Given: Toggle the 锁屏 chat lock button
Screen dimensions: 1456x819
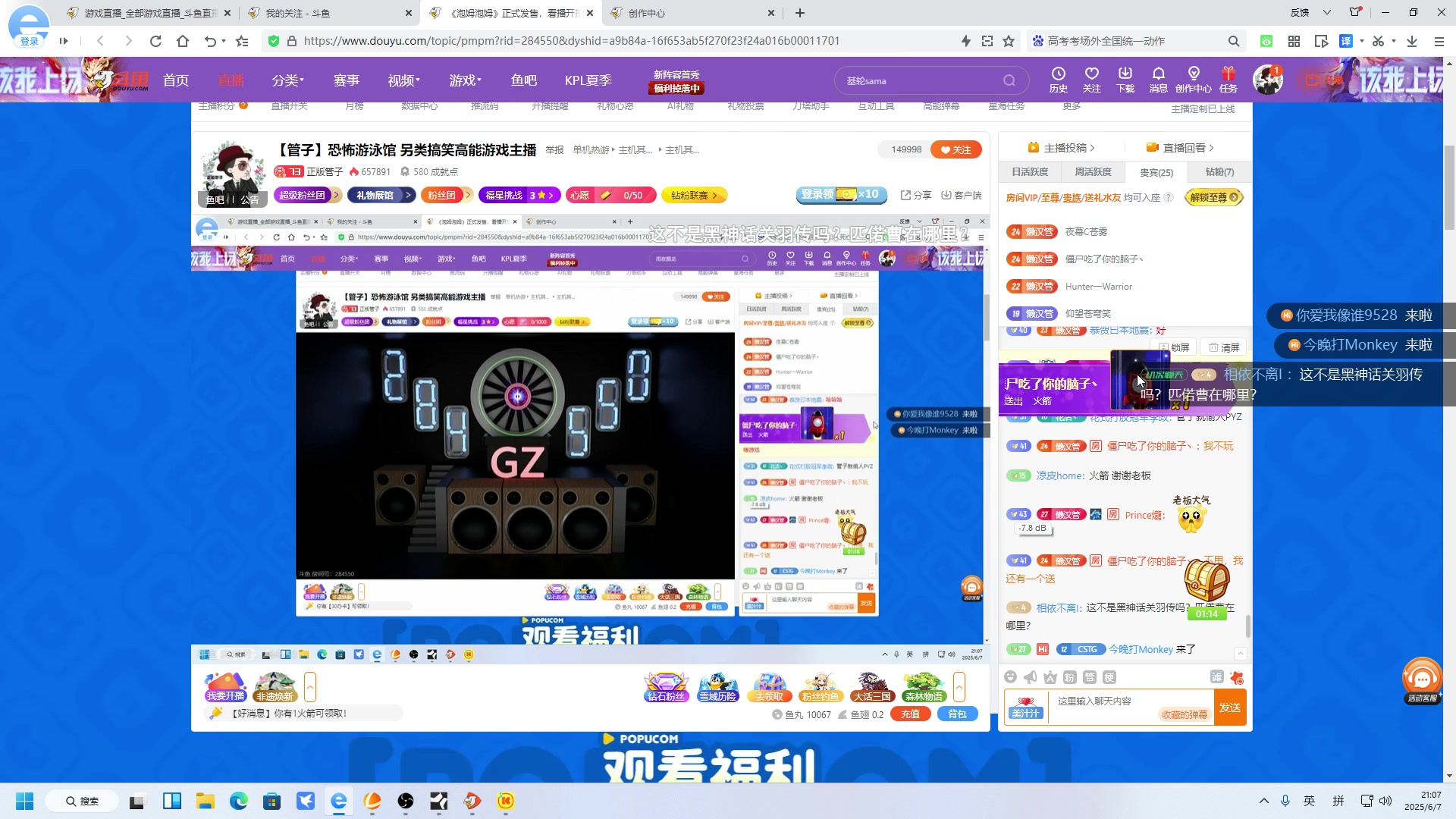Looking at the screenshot, I should (x=1175, y=347).
